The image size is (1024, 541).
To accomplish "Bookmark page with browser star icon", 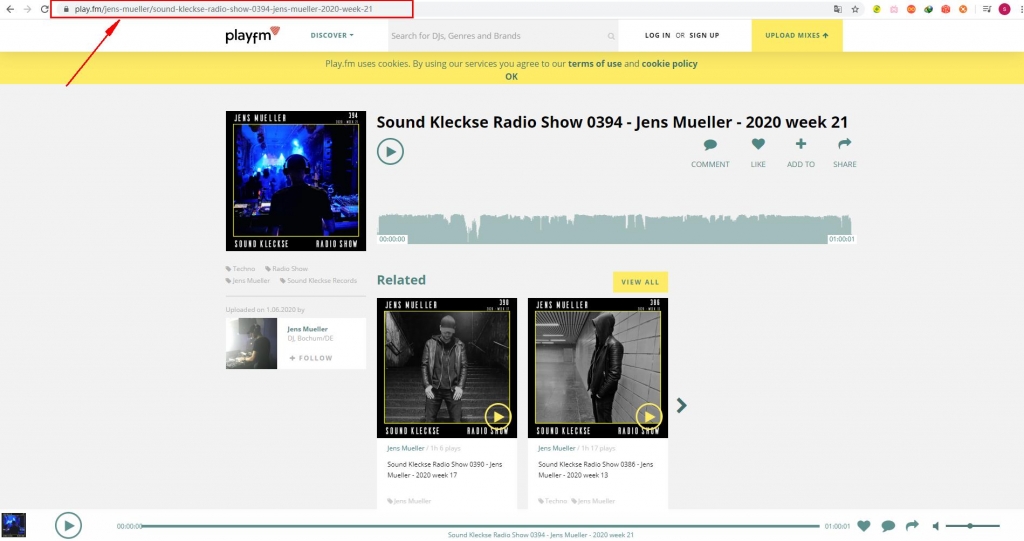I will click(854, 9).
